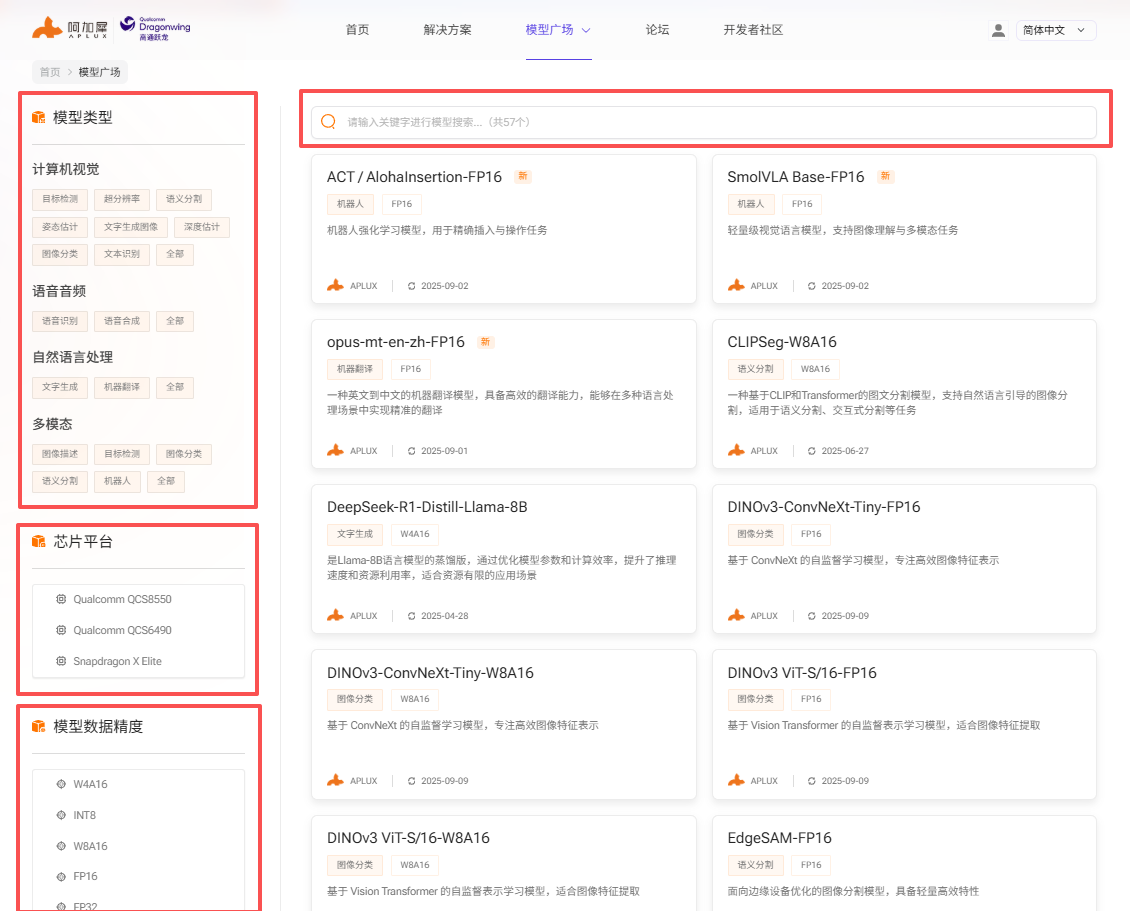The image size is (1130, 911).
Task: Enable the W4A16 precision filter
Action: (90, 784)
